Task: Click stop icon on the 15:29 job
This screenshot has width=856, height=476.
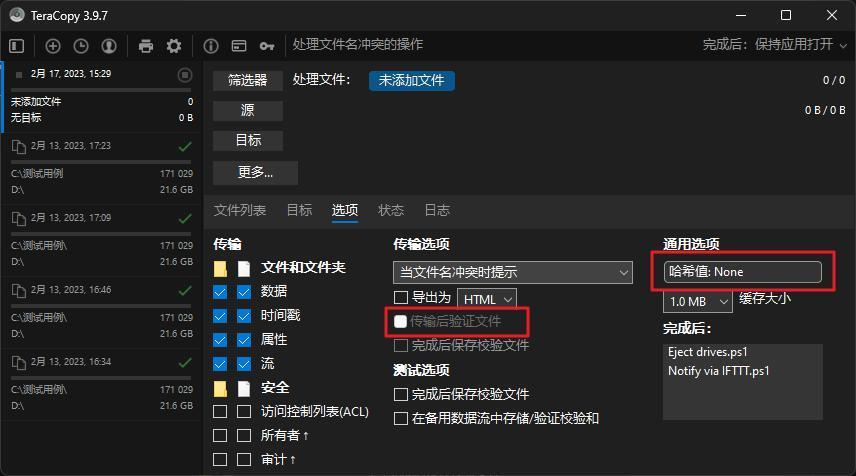Action: tap(185, 75)
